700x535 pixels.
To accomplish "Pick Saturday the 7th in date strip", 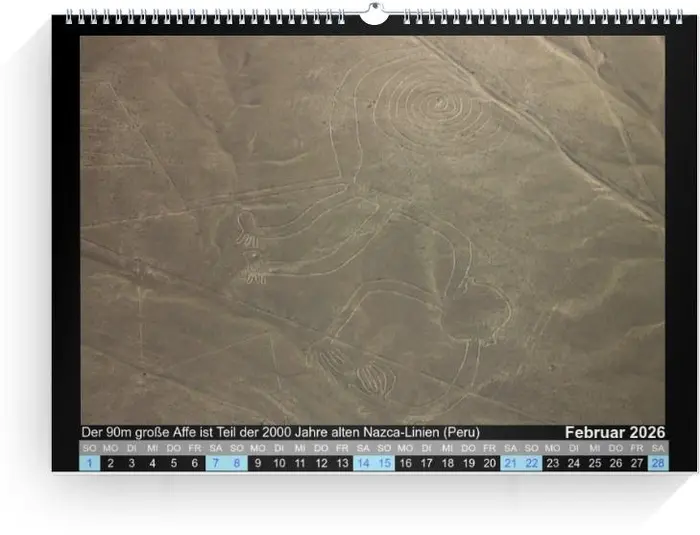I will [216, 463].
